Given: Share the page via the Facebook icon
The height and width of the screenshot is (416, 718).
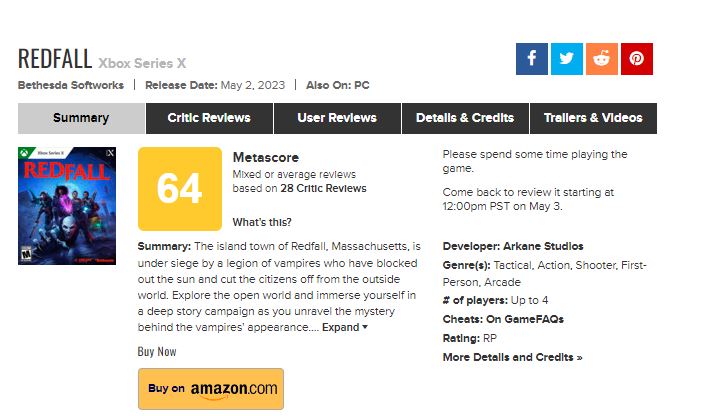Looking at the screenshot, I should coord(532,59).
